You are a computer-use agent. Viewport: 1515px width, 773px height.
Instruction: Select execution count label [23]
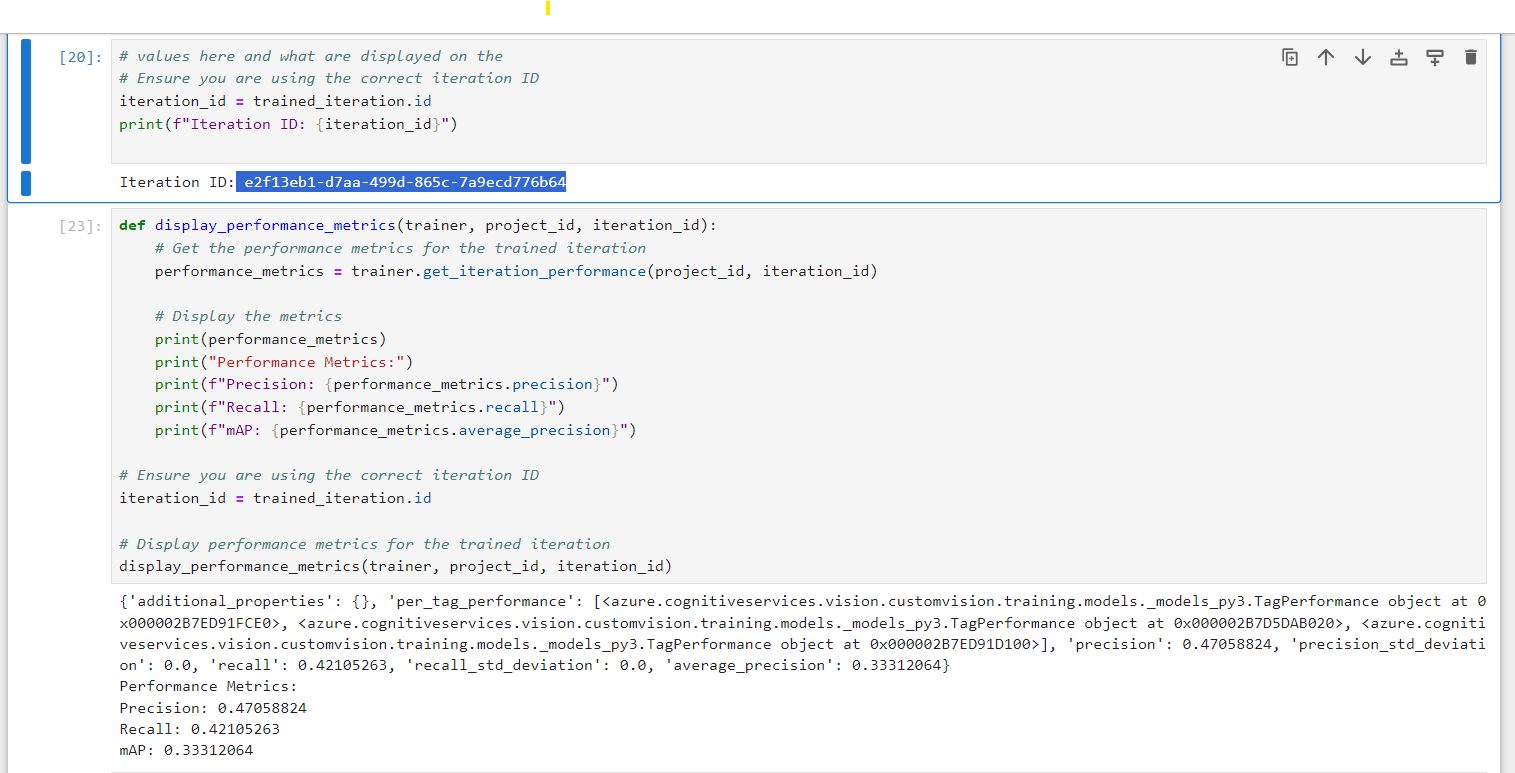click(79, 225)
